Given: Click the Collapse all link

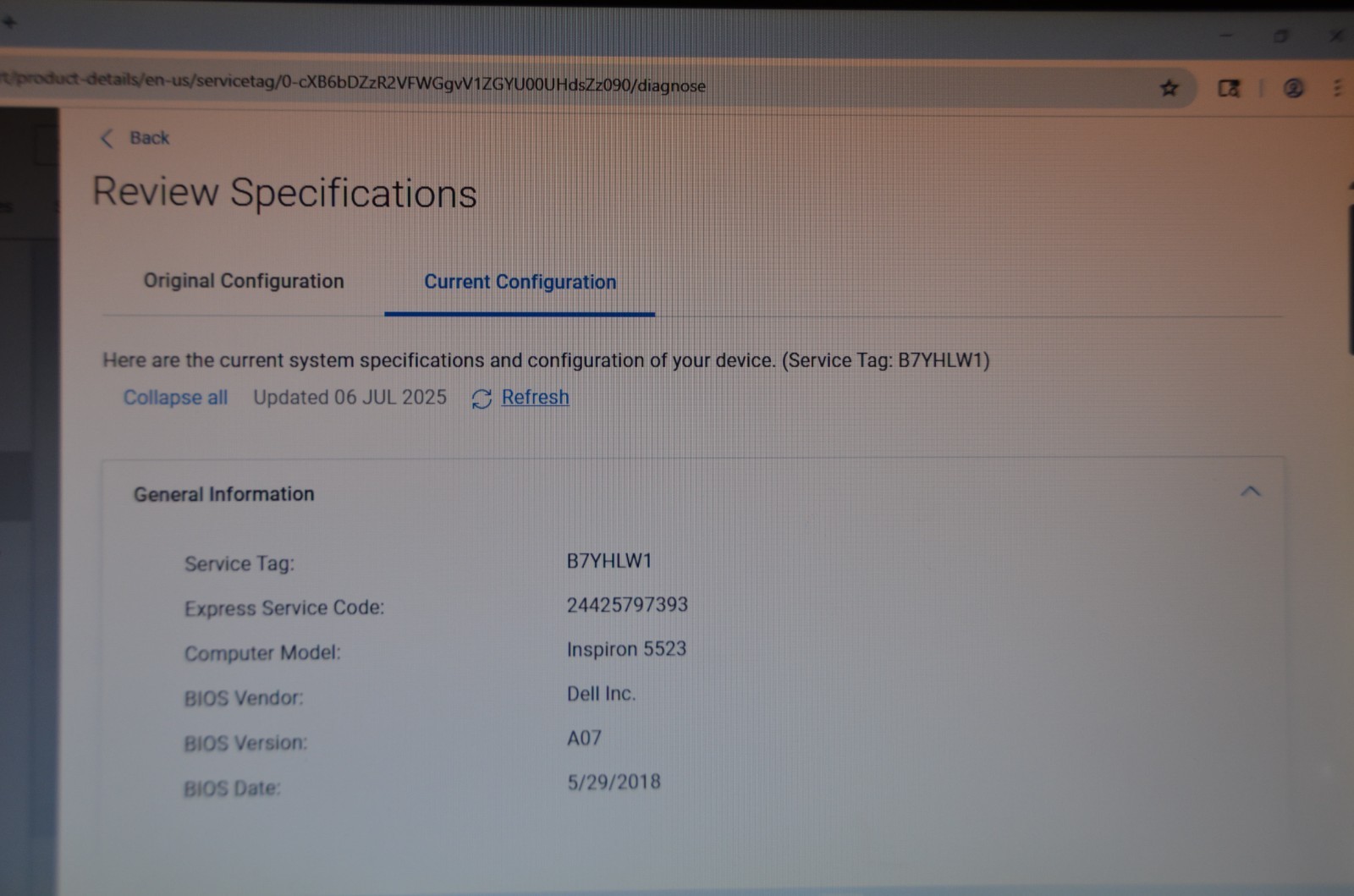Looking at the screenshot, I should (x=175, y=398).
